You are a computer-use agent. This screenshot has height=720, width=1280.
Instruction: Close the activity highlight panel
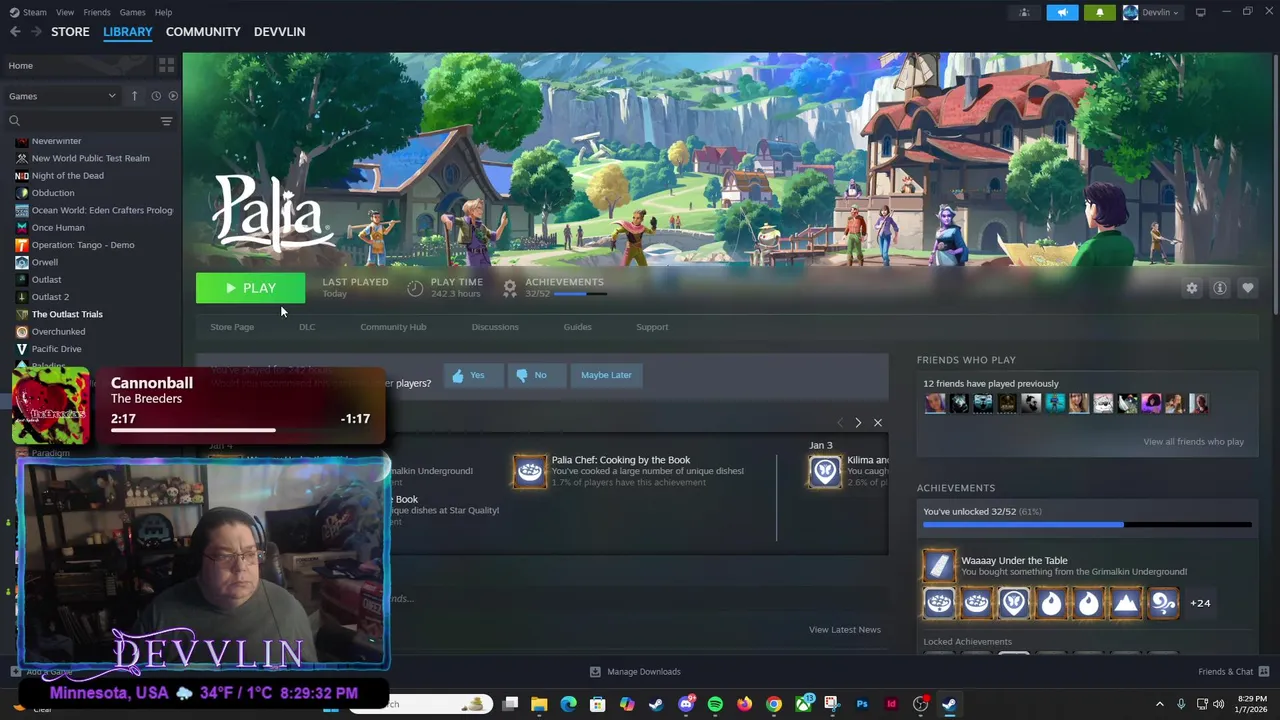click(x=878, y=423)
